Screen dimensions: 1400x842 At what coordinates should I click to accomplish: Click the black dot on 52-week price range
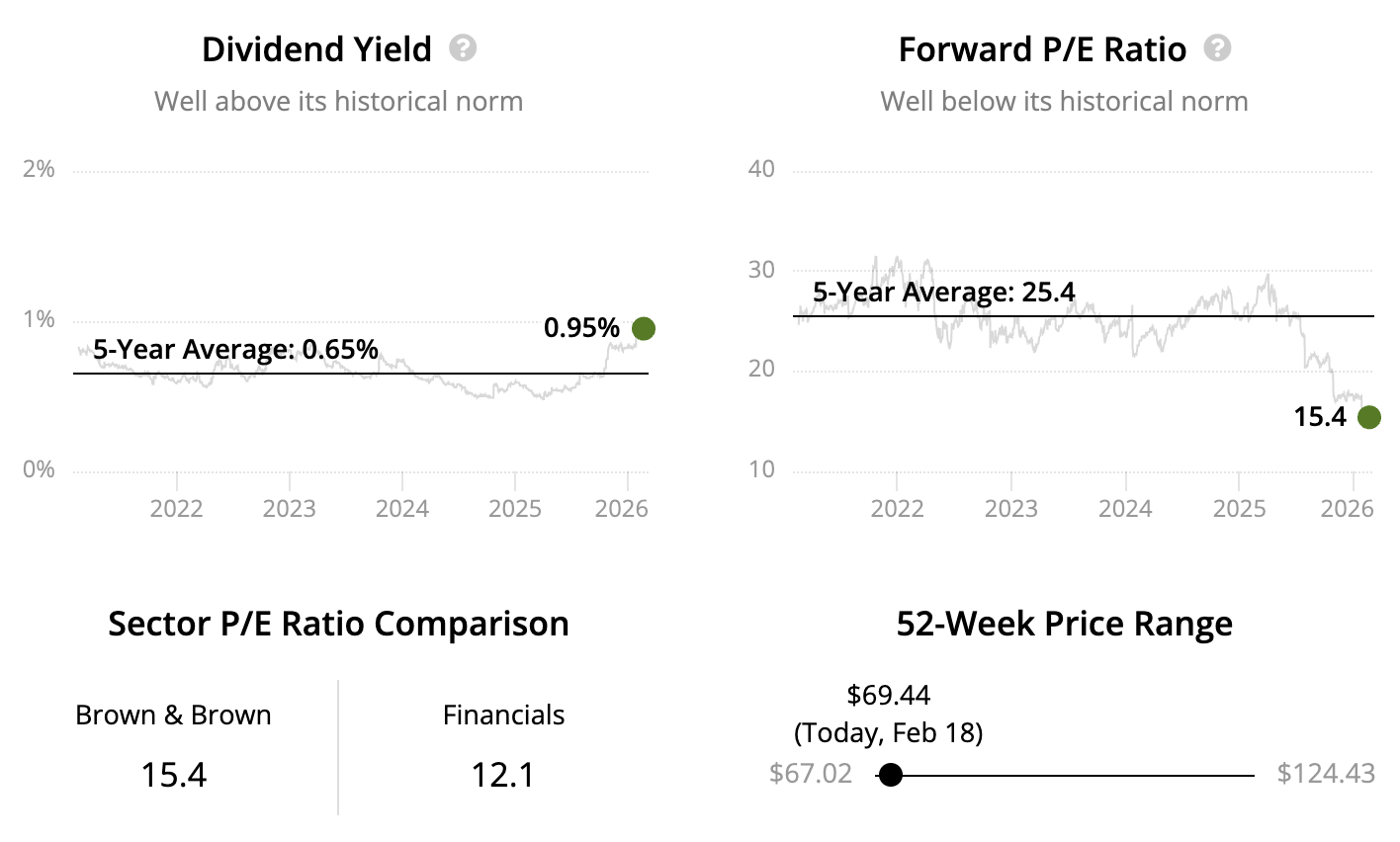coord(891,775)
